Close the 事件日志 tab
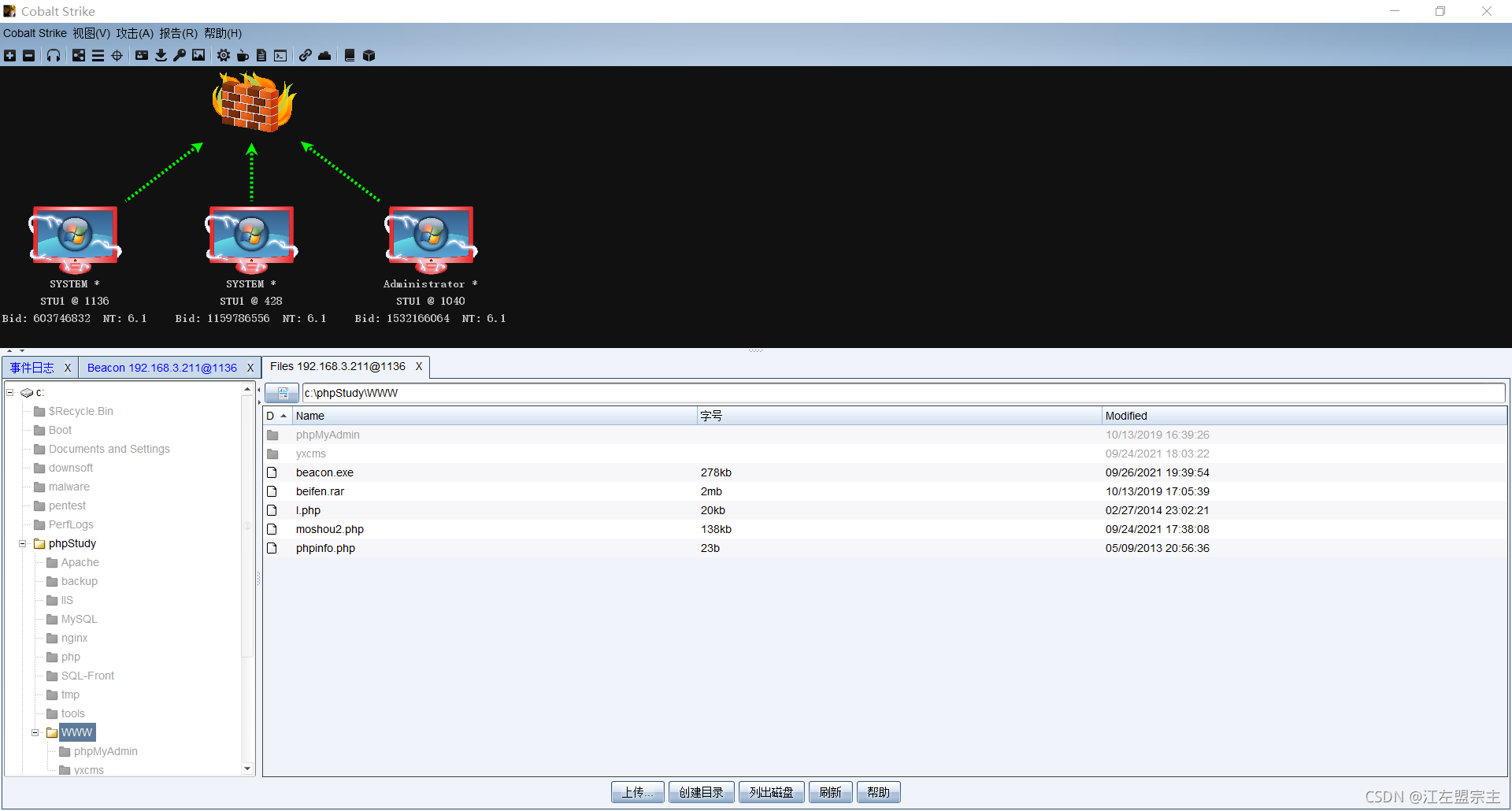The image size is (1512, 811). point(68,368)
